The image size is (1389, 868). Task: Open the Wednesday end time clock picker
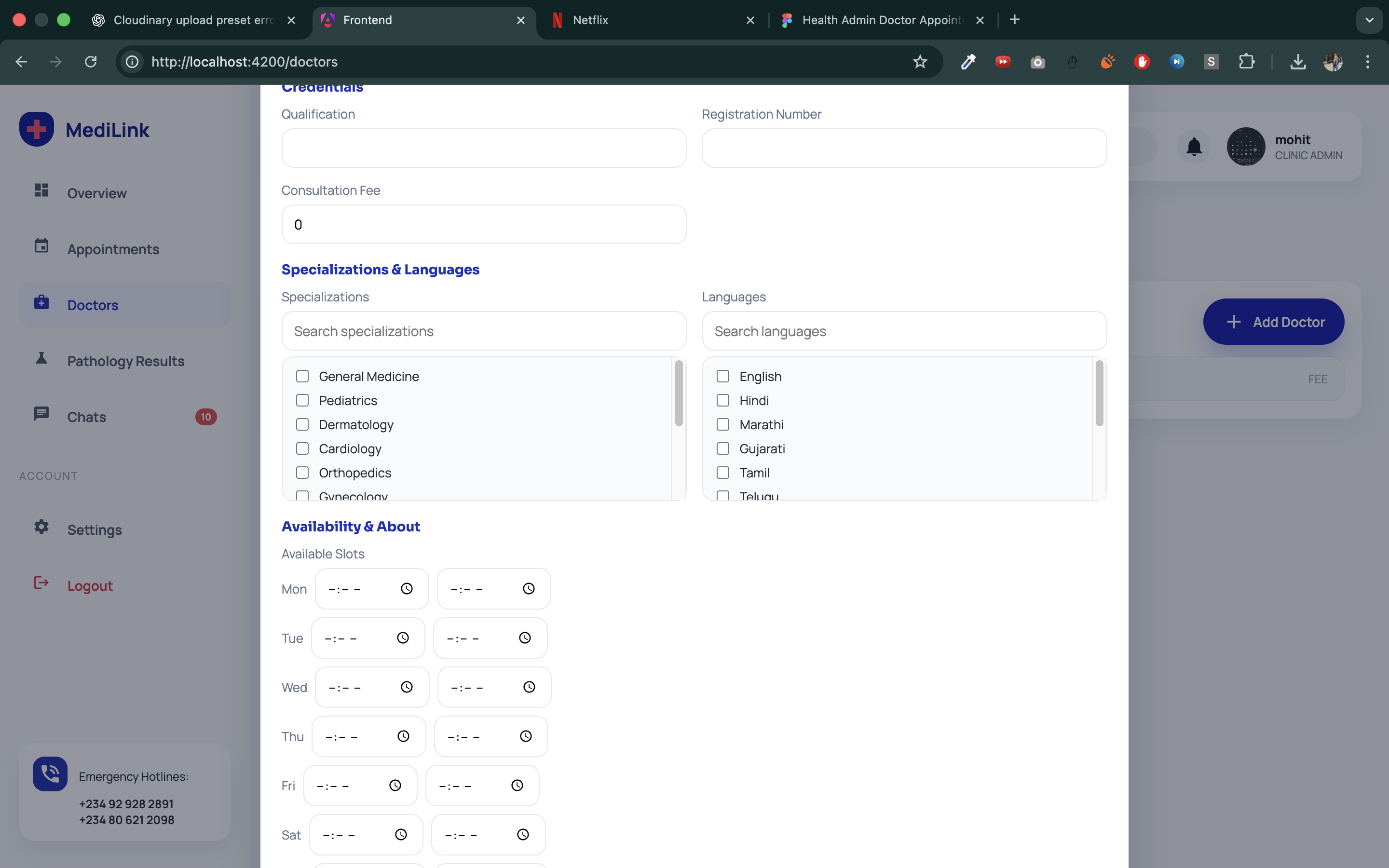(x=529, y=687)
